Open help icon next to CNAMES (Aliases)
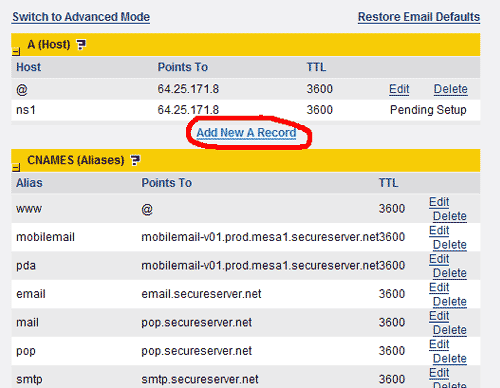This screenshot has width=500, height=388. [135, 160]
